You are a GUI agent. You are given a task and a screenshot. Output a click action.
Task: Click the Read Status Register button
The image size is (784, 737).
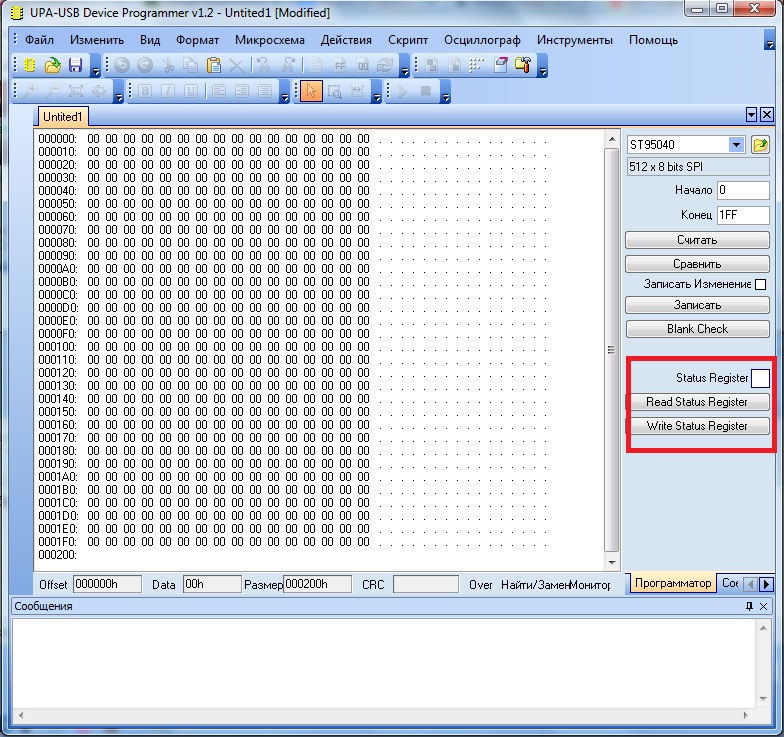[697, 402]
